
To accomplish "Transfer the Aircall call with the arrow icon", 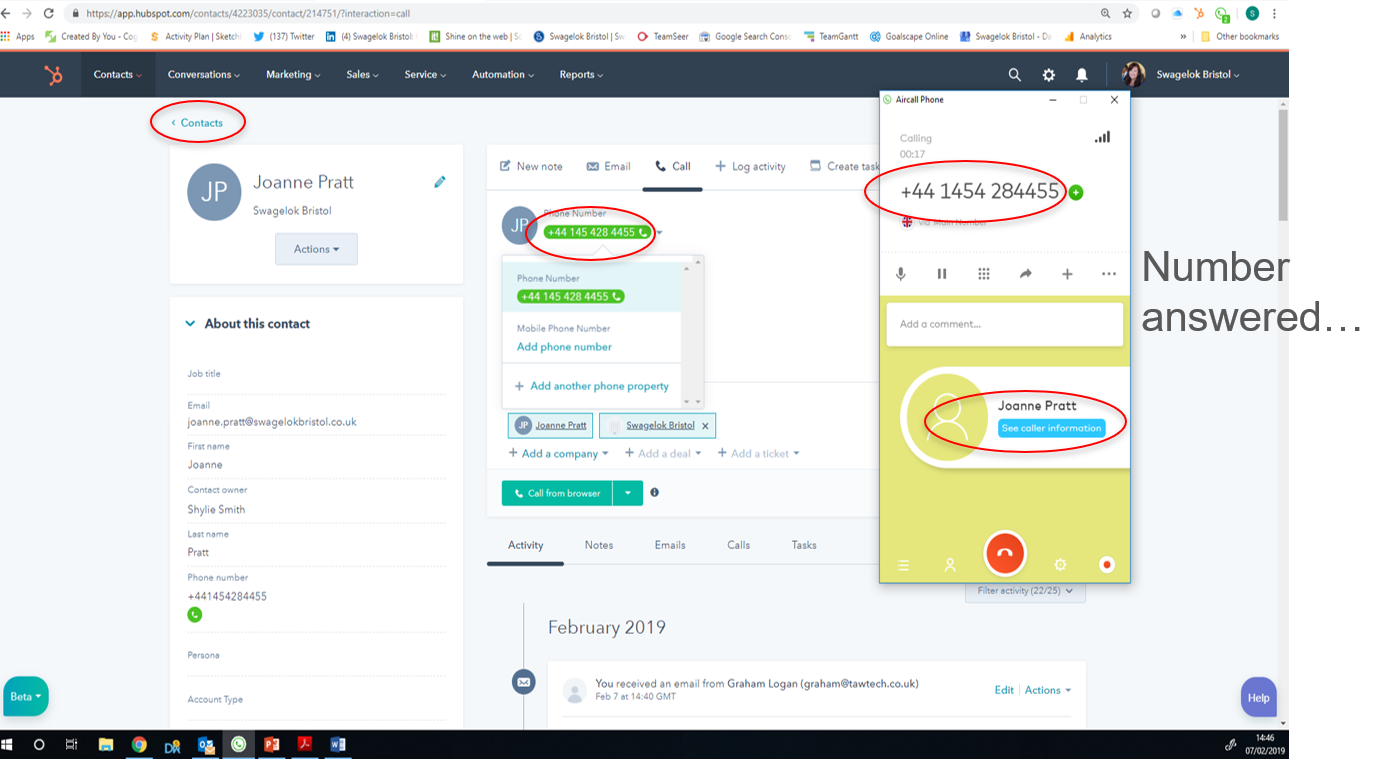I will 1025,274.
